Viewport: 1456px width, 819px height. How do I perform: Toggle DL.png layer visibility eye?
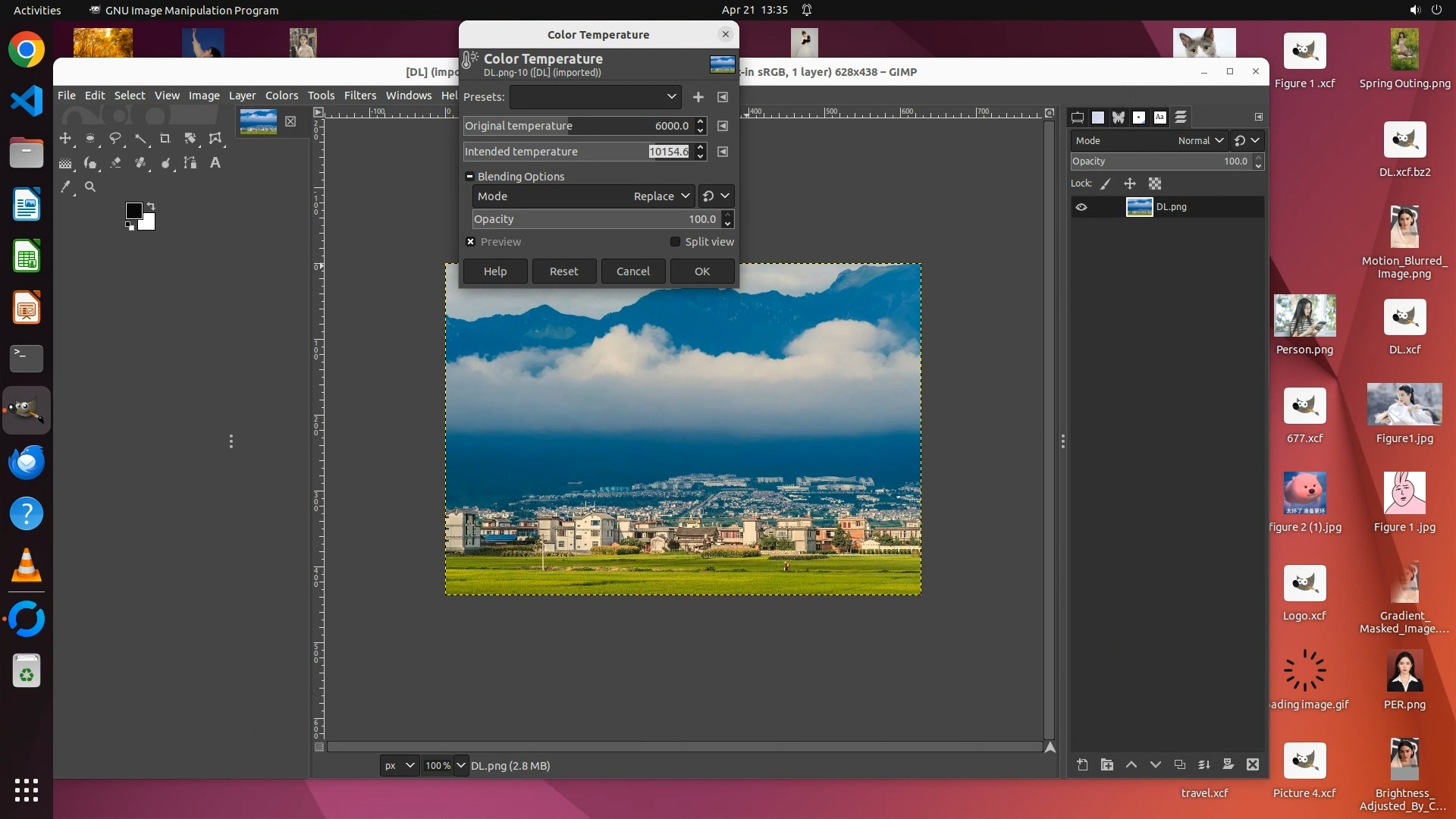tap(1081, 207)
